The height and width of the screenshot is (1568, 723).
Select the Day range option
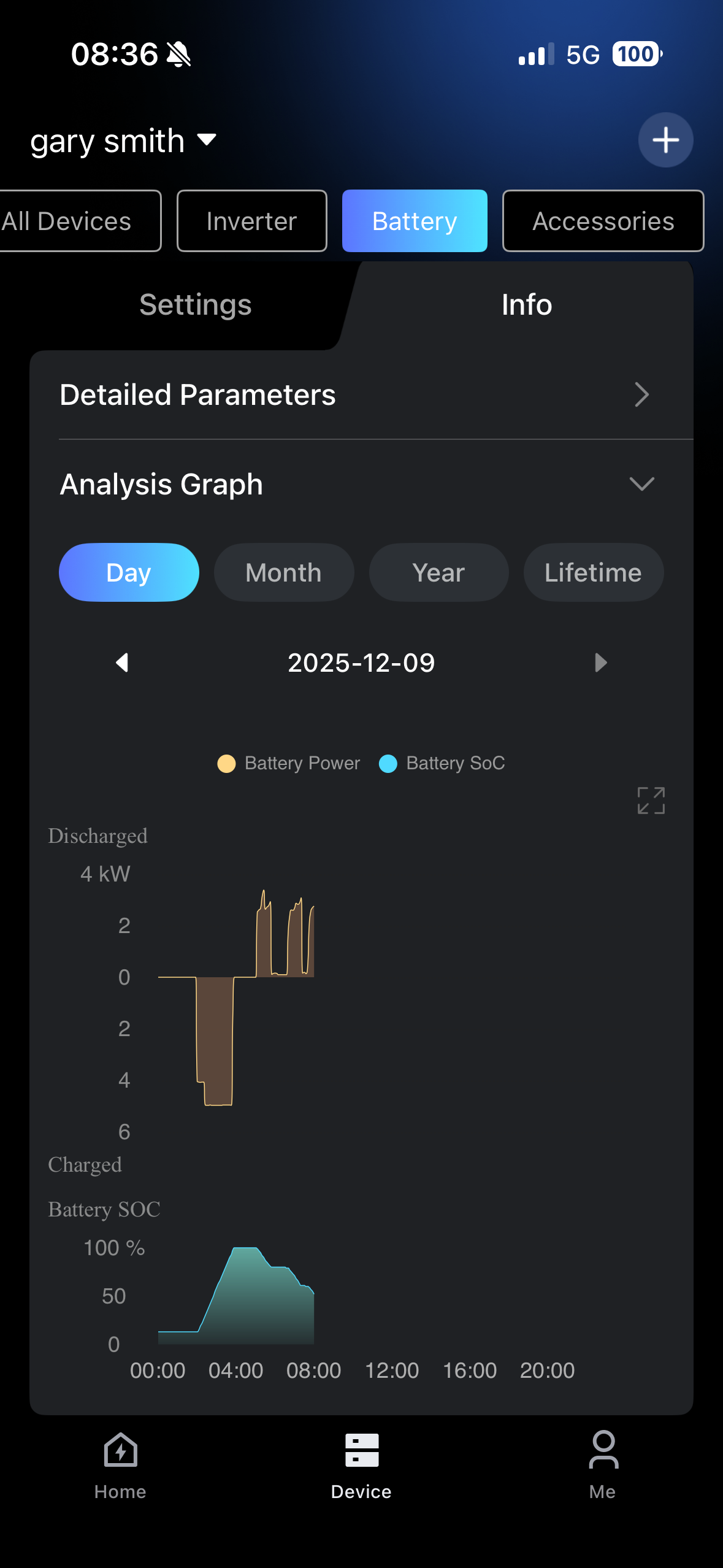point(129,572)
